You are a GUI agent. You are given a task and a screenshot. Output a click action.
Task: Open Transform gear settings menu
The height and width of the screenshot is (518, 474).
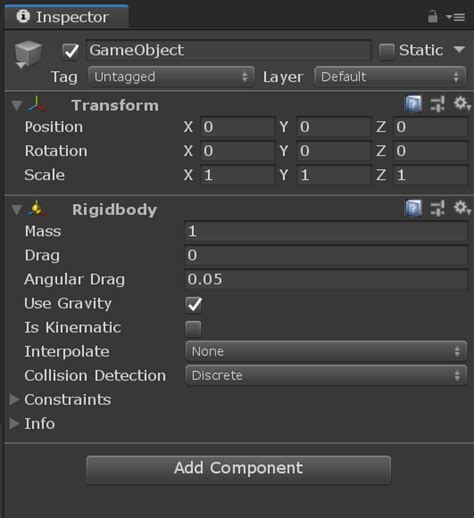pyautogui.click(x=462, y=104)
